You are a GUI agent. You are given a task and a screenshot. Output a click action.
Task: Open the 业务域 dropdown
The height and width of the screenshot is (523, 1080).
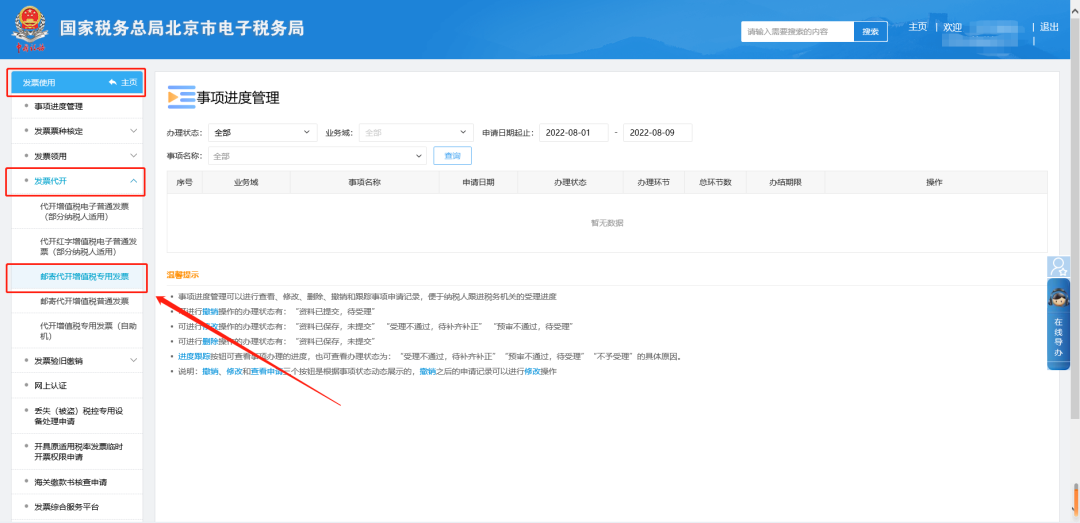coord(415,132)
